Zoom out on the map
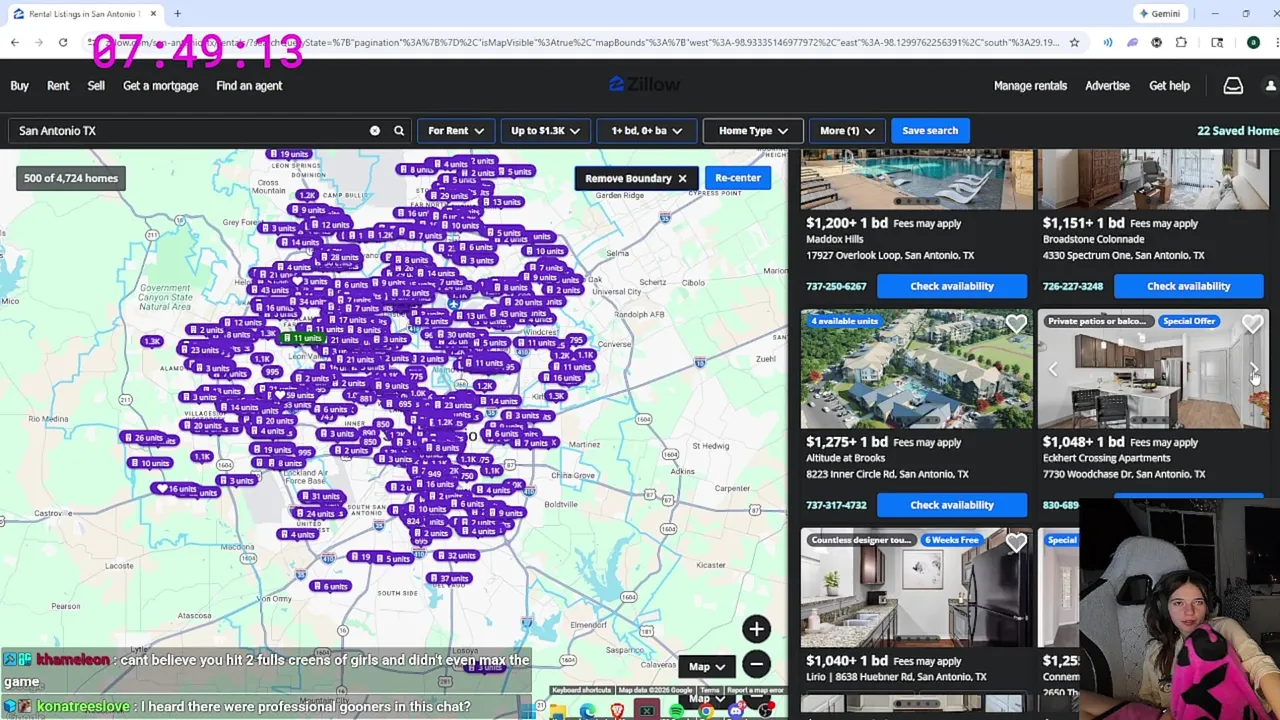This screenshot has height=720, width=1280. (x=756, y=664)
